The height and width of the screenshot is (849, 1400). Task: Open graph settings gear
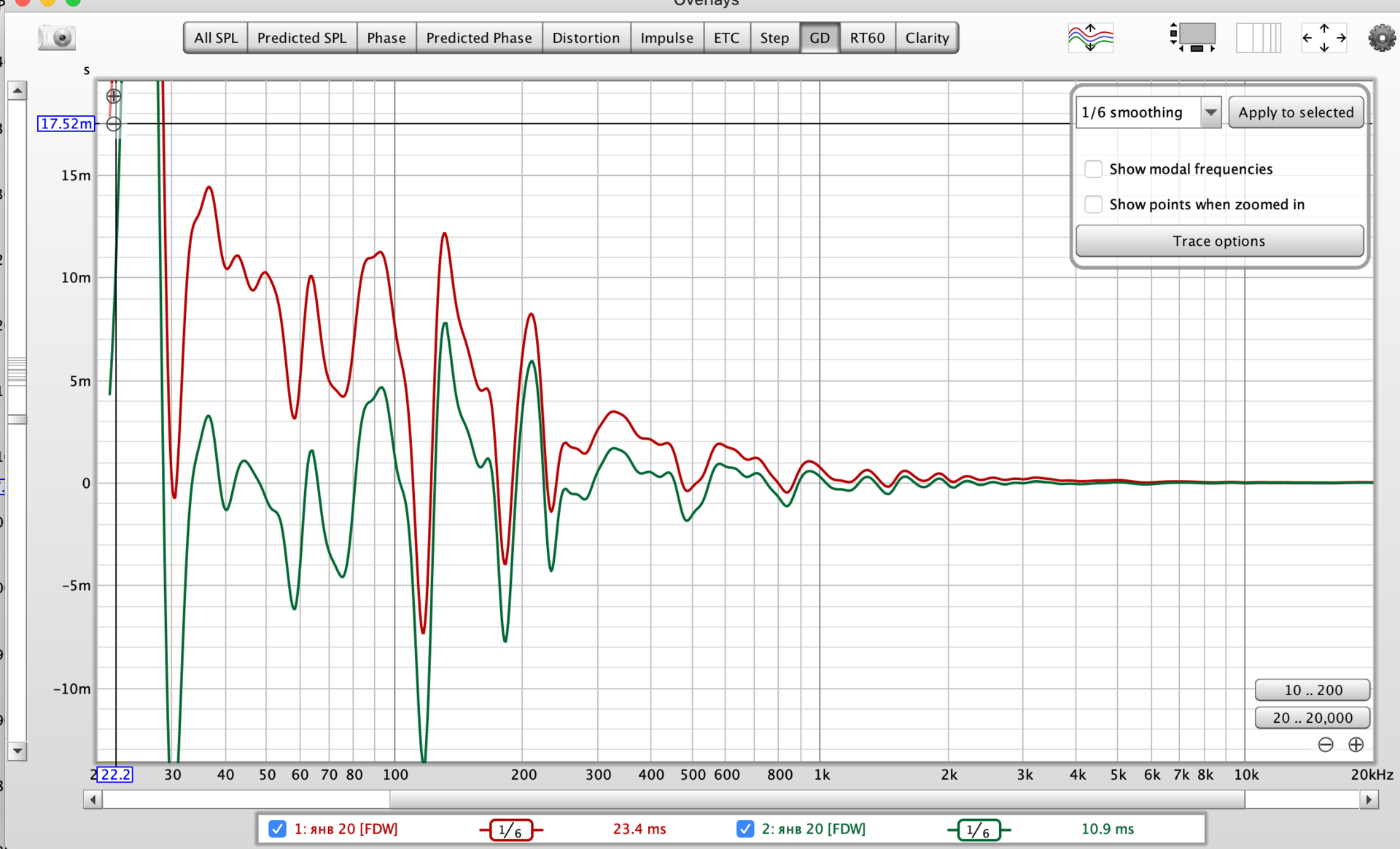tap(1382, 37)
